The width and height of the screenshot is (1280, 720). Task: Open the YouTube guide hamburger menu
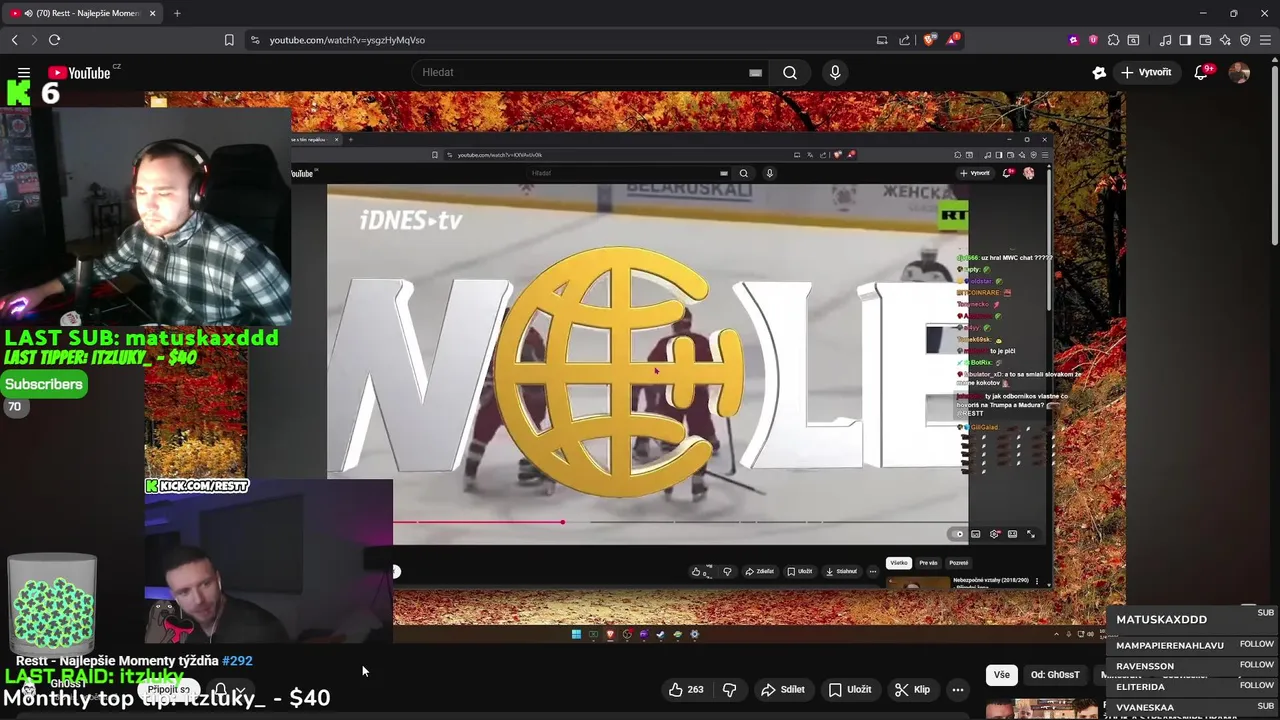pyautogui.click(x=24, y=72)
